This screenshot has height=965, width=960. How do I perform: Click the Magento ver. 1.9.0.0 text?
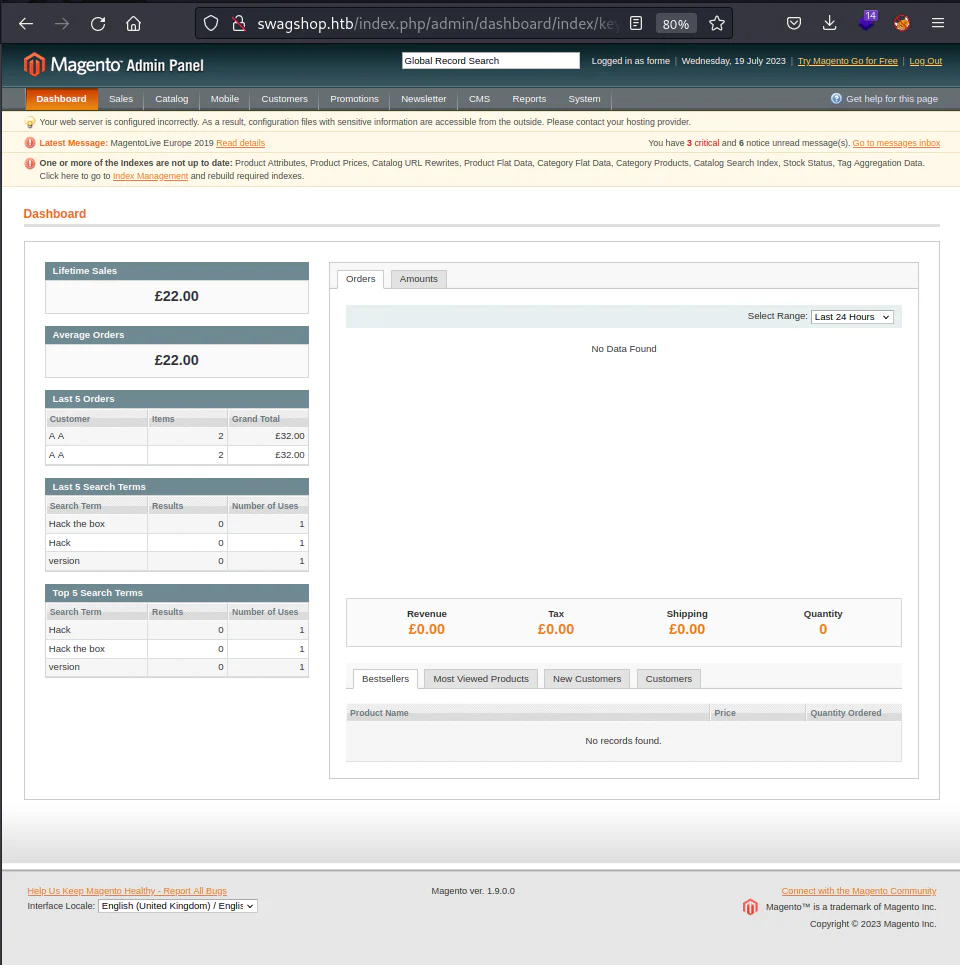(473, 891)
